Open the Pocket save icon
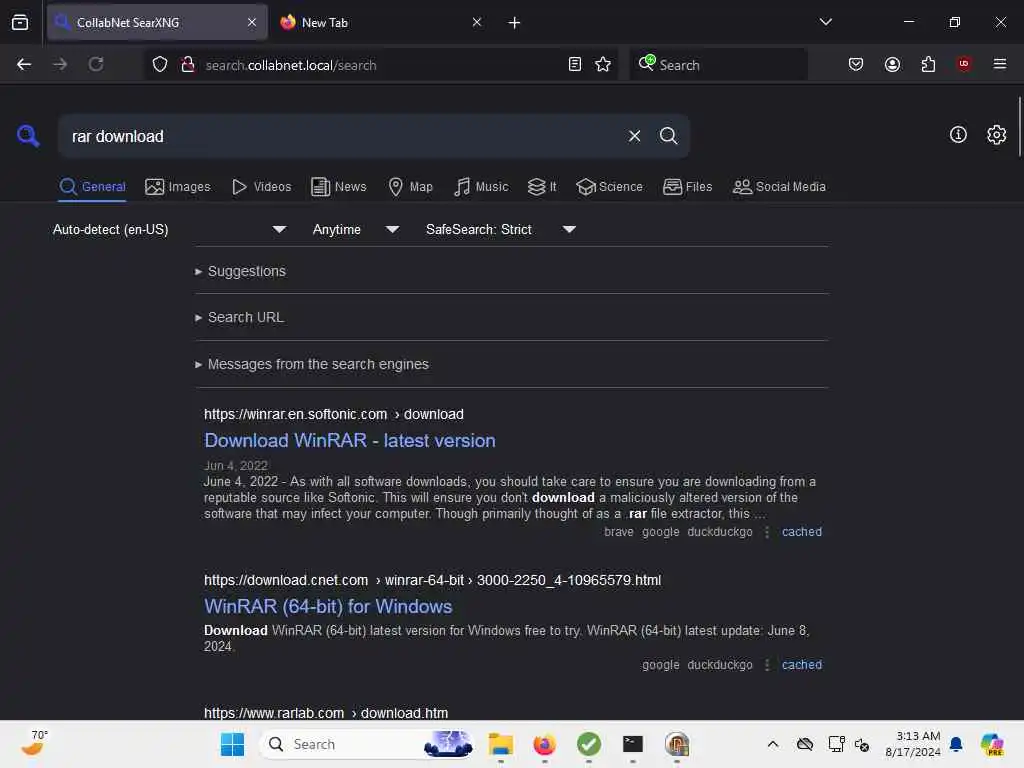 click(x=856, y=64)
